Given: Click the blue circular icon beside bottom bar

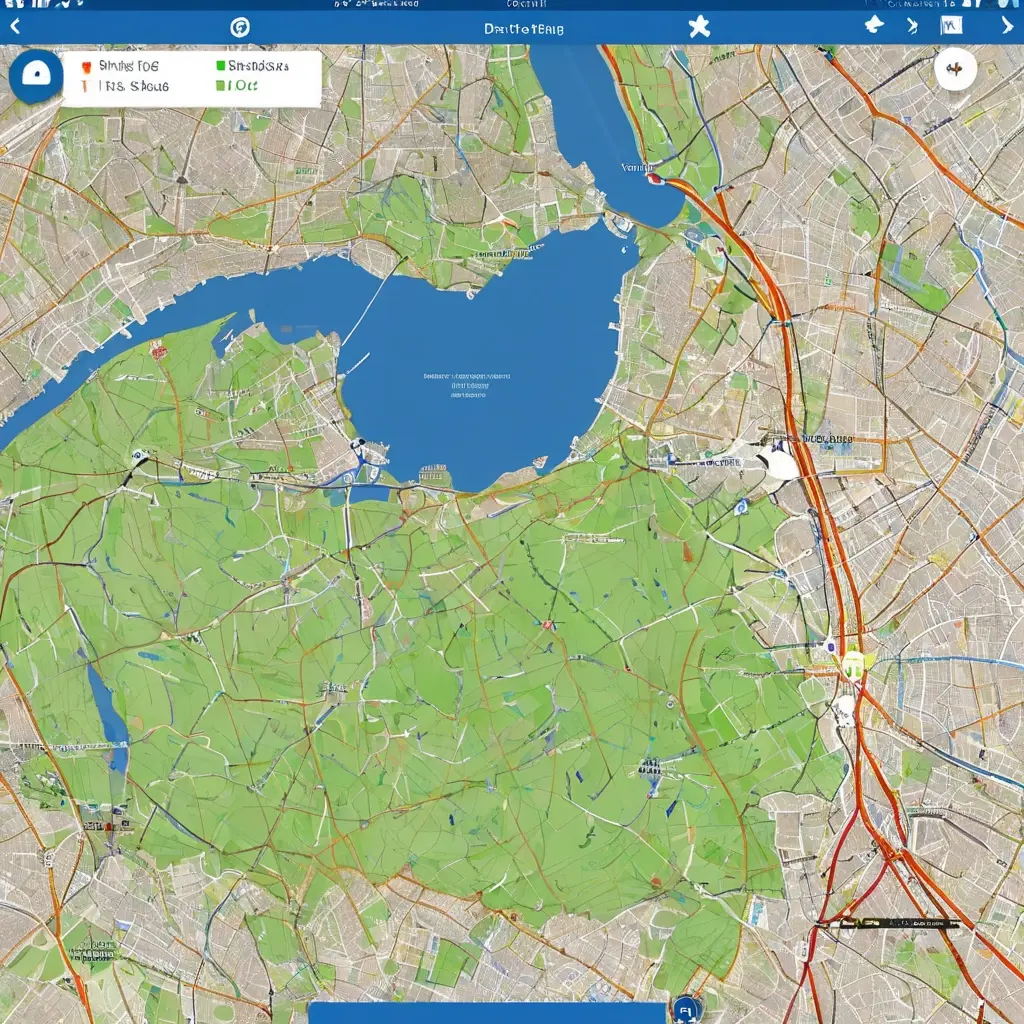Looking at the screenshot, I should click(x=685, y=1009).
